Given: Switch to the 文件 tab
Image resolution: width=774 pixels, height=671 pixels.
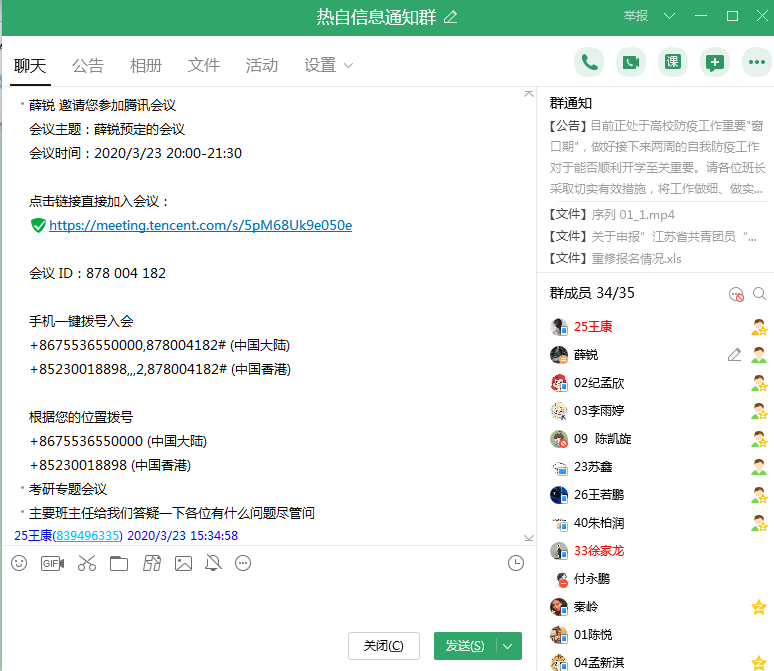Looking at the screenshot, I should coord(204,66).
